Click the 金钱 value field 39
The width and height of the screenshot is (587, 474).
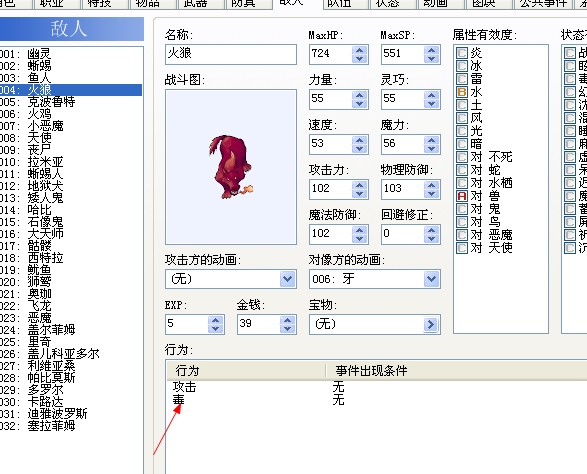(259, 324)
